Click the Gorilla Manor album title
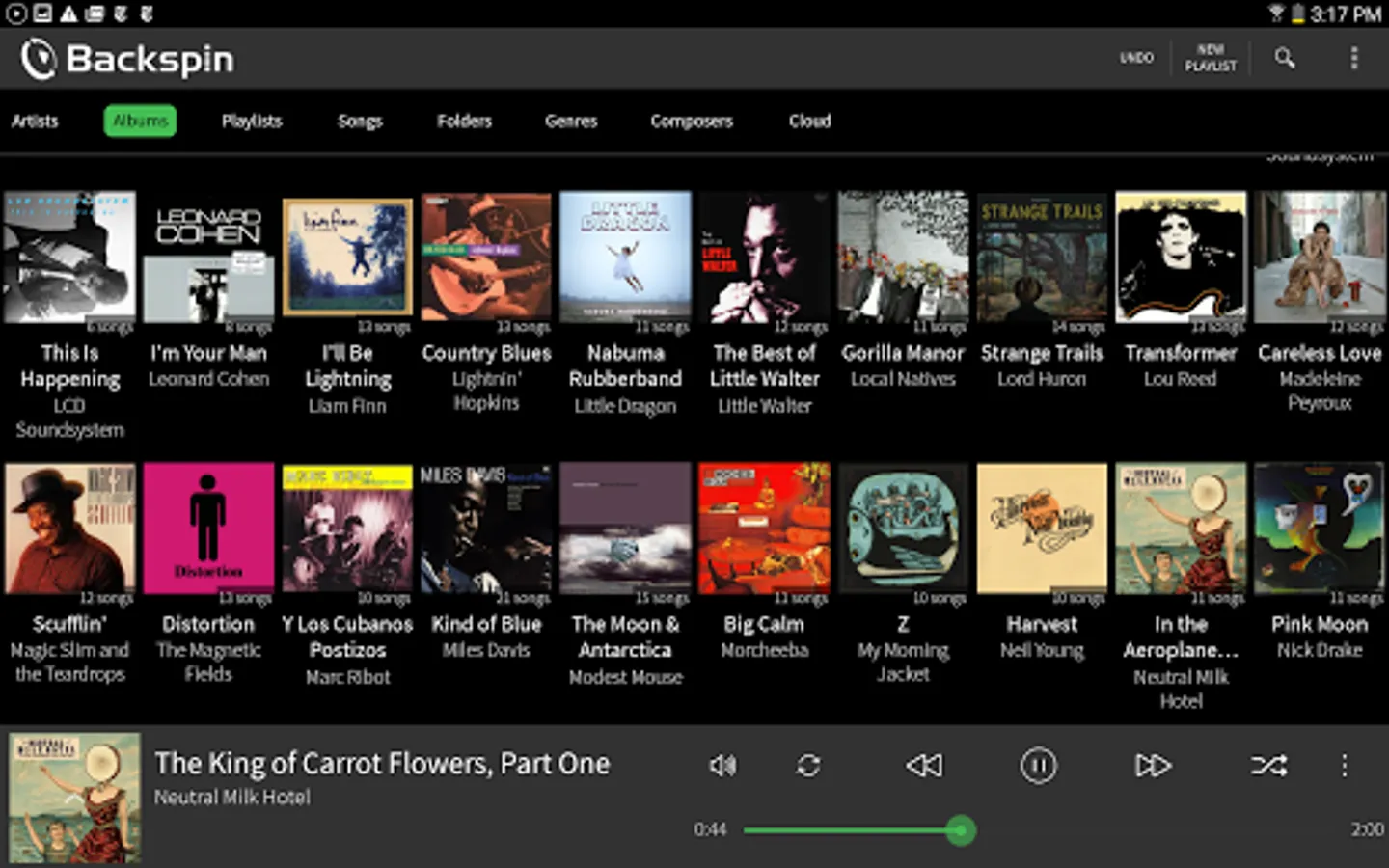This screenshot has height=868, width=1389. pos(903,353)
